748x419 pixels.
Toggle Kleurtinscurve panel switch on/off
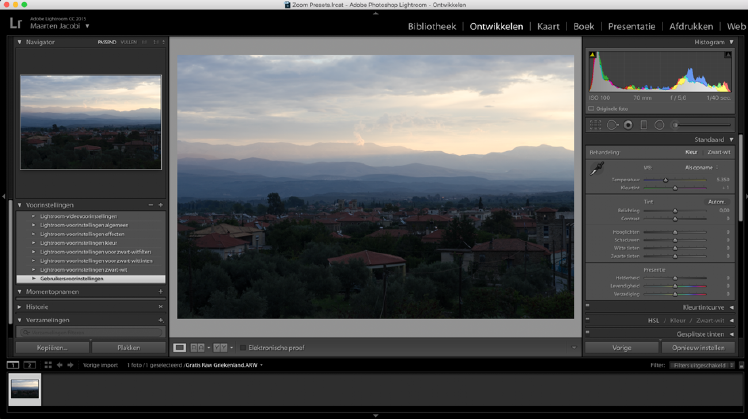(x=588, y=306)
